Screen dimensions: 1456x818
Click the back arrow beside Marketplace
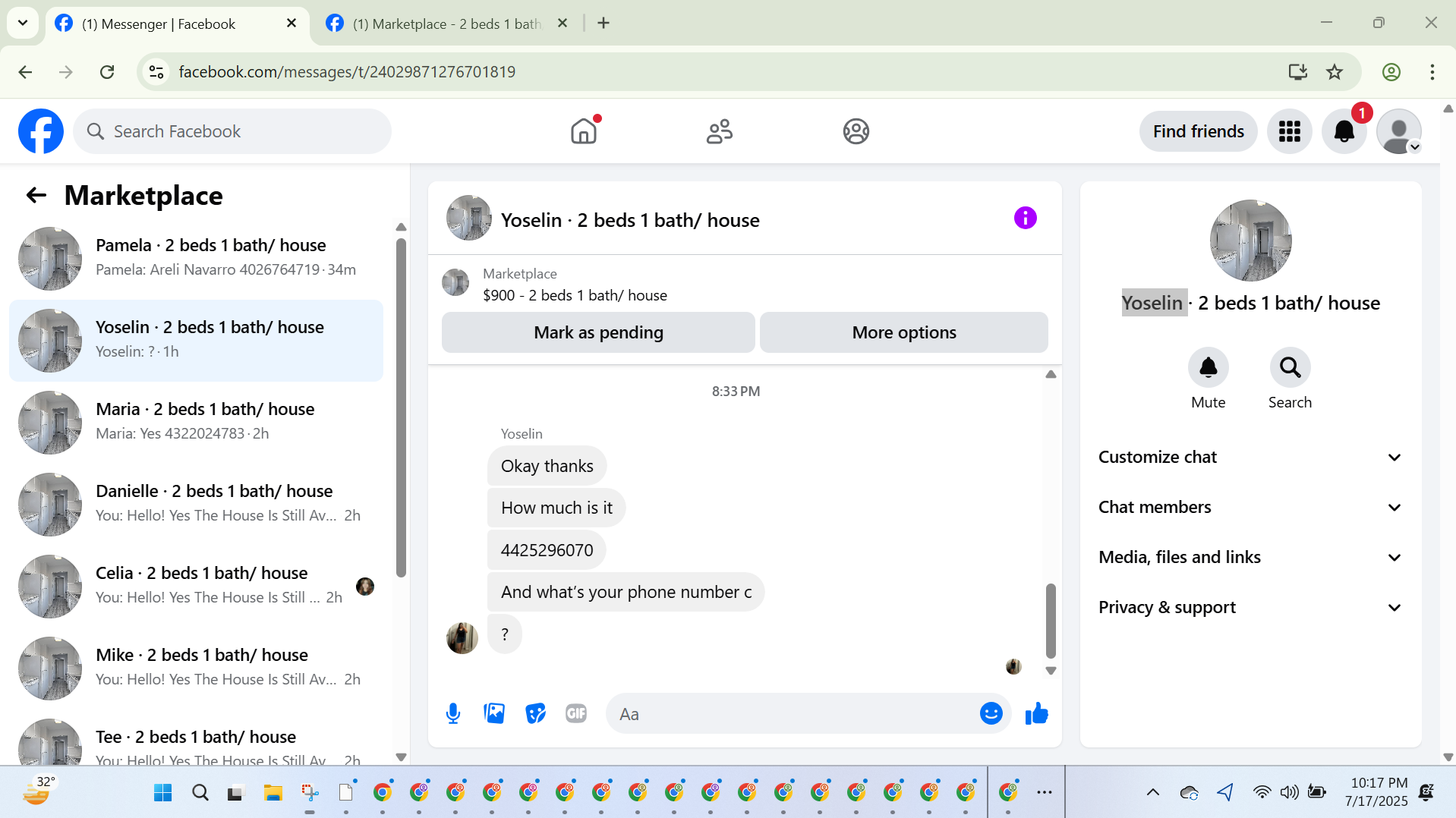click(36, 196)
